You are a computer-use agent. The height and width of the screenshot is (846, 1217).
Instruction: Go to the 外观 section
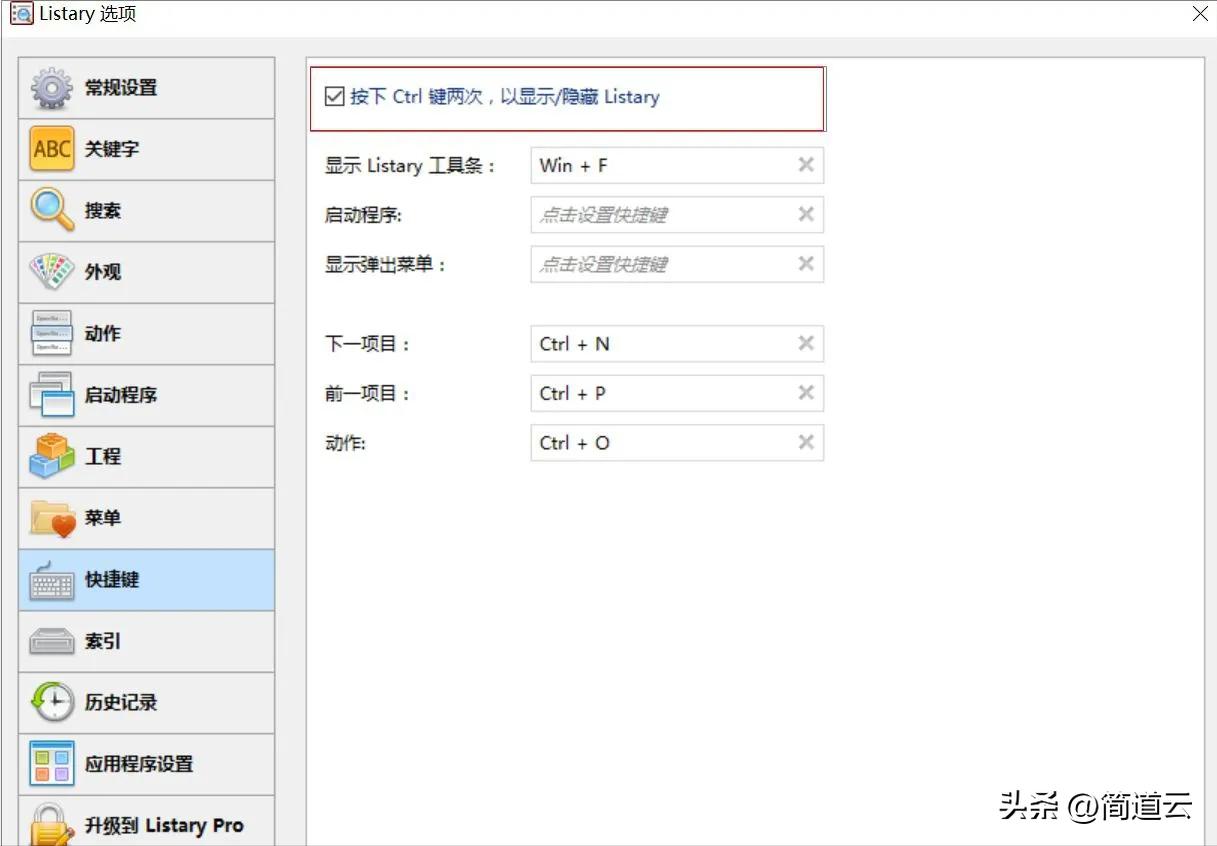pos(146,272)
